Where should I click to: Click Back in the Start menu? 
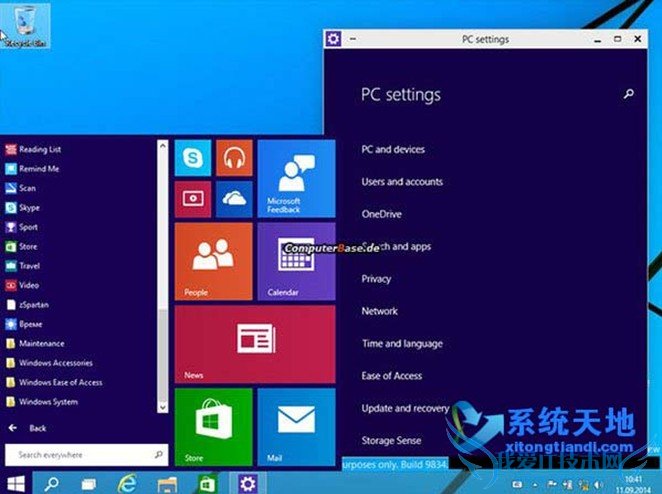pos(27,428)
